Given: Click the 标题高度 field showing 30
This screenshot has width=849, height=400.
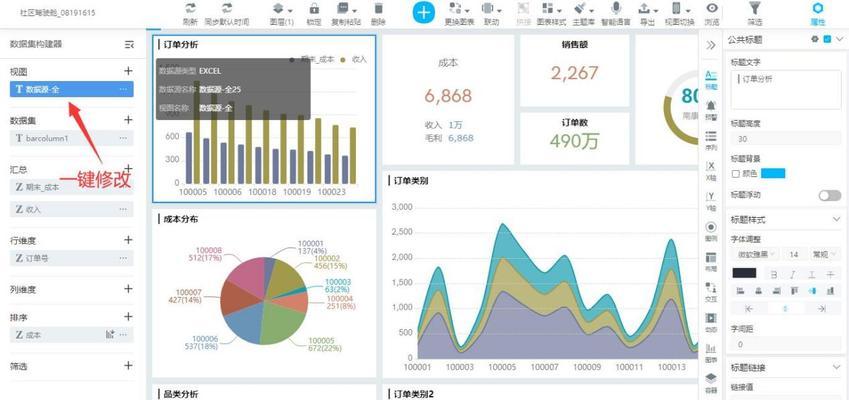Looking at the screenshot, I should (786, 139).
